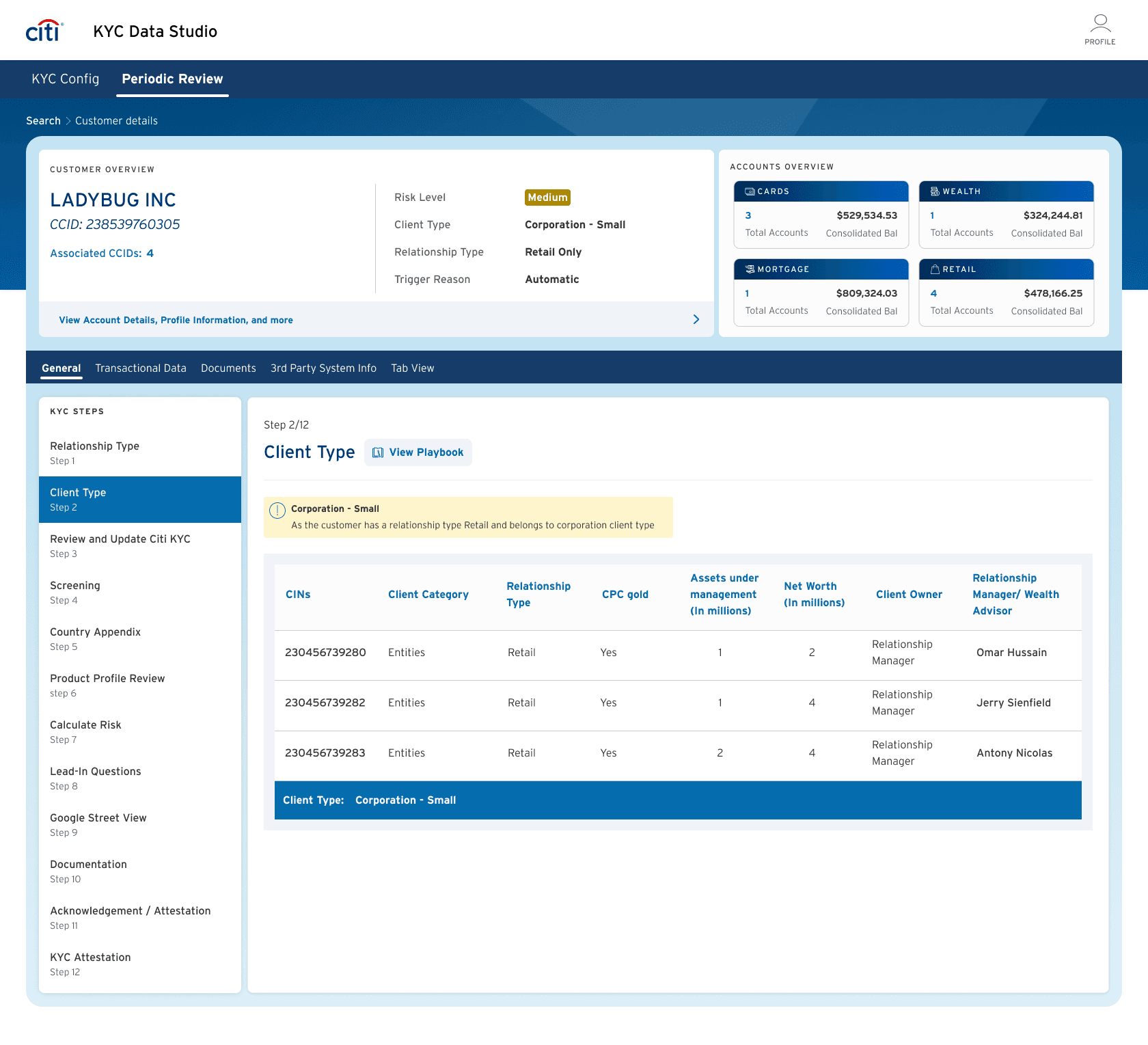This screenshot has height=1045, width=1148.
Task: Open the Wealth account card
Action: pos(1006,215)
